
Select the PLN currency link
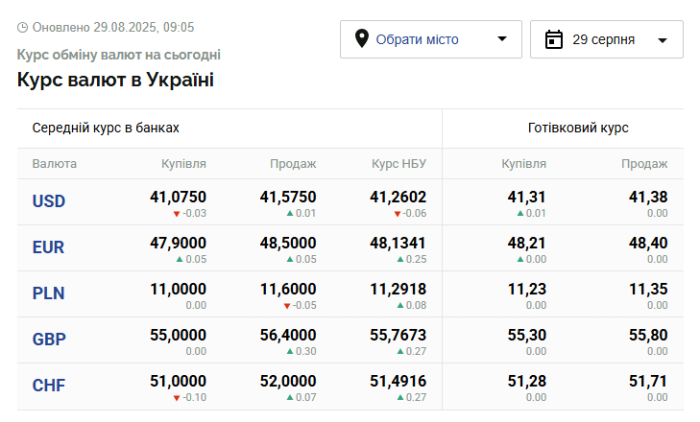point(49,293)
